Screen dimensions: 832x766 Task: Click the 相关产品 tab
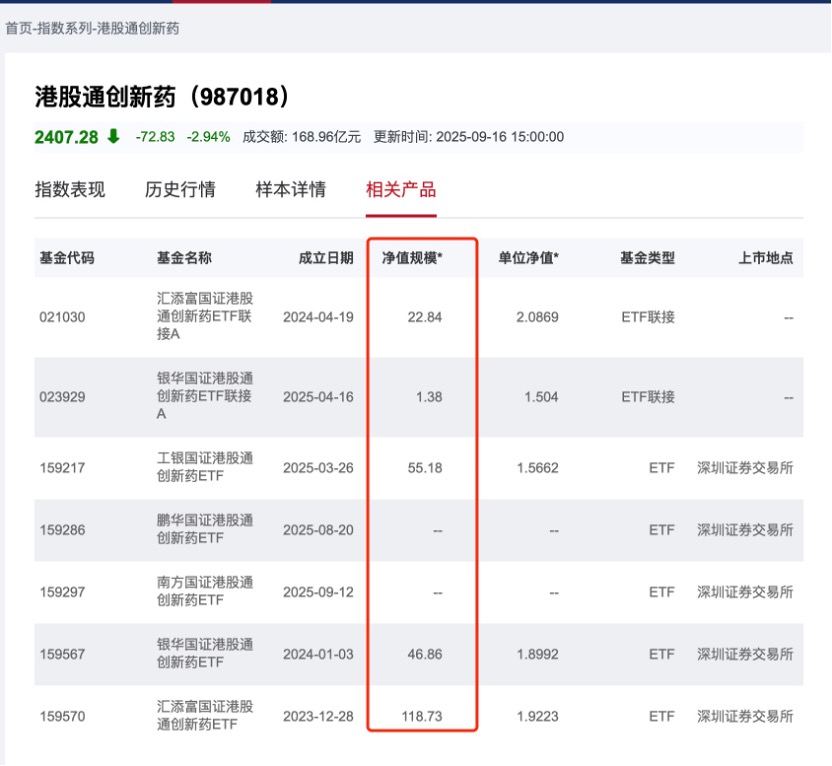(x=401, y=190)
